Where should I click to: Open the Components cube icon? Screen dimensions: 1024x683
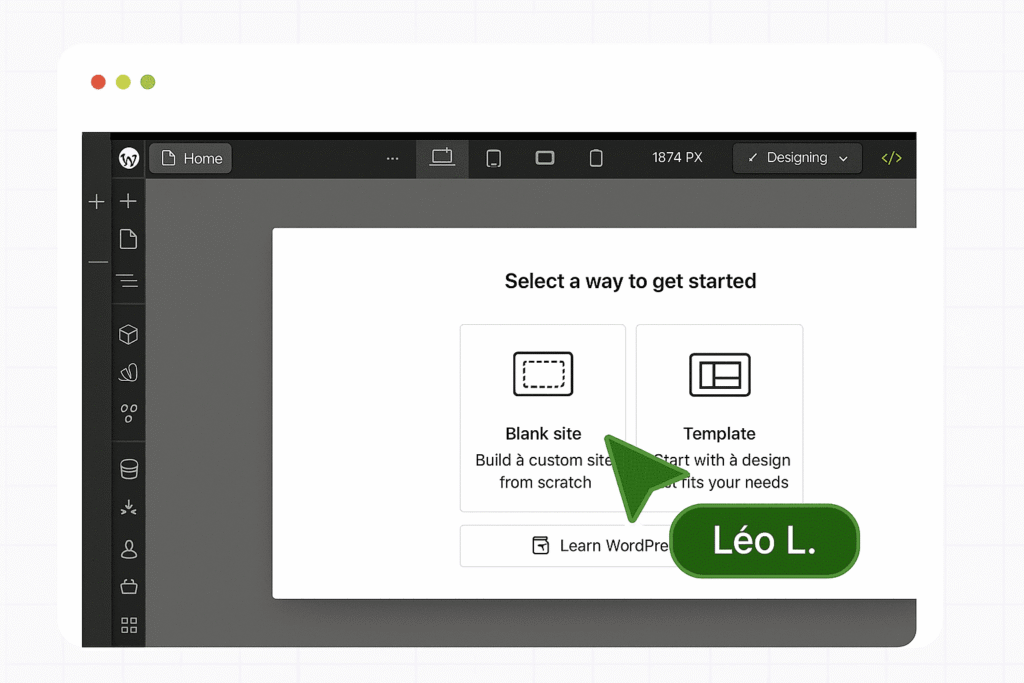(x=128, y=334)
